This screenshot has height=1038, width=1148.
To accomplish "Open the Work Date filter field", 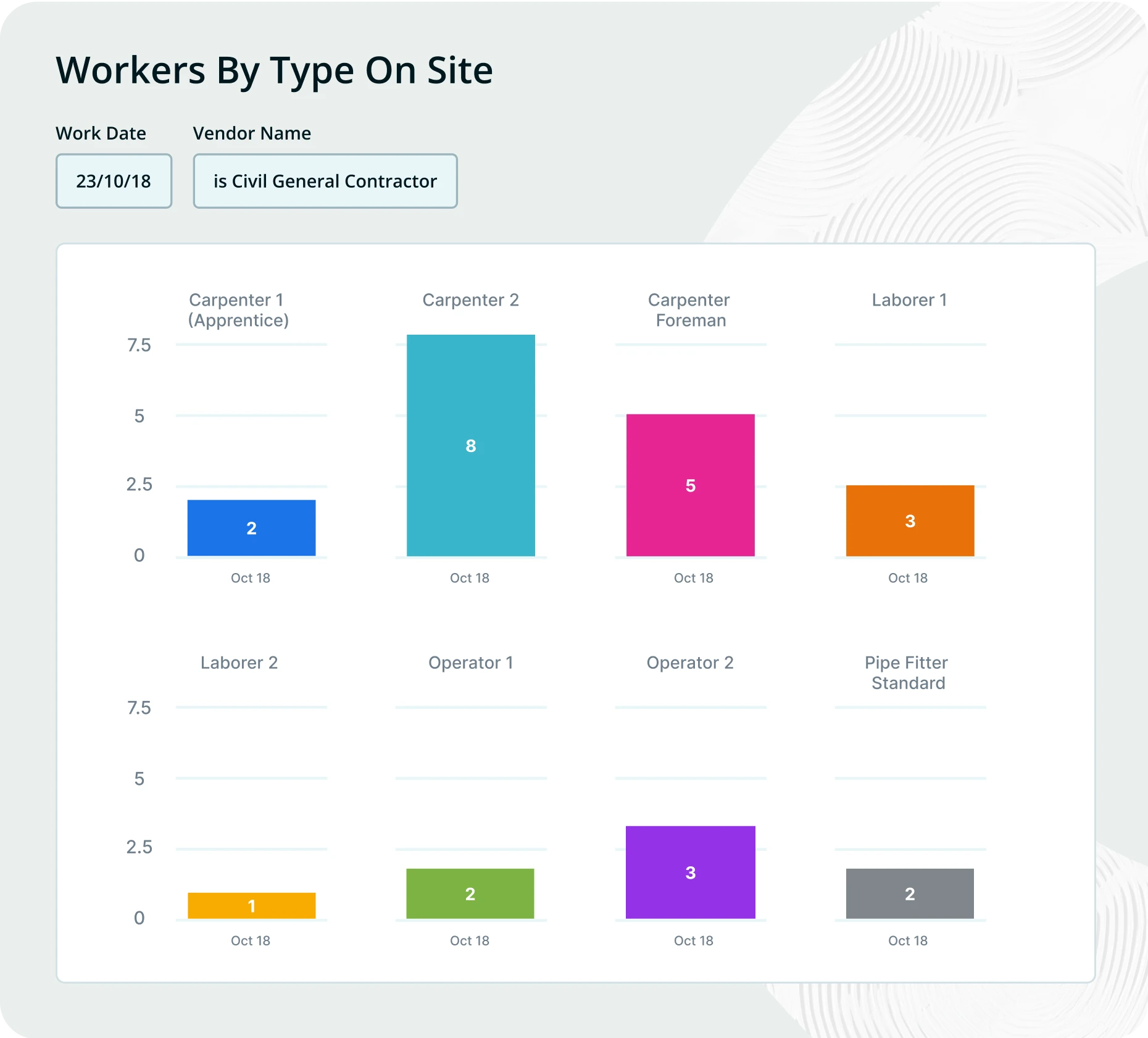I will (x=114, y=181).
